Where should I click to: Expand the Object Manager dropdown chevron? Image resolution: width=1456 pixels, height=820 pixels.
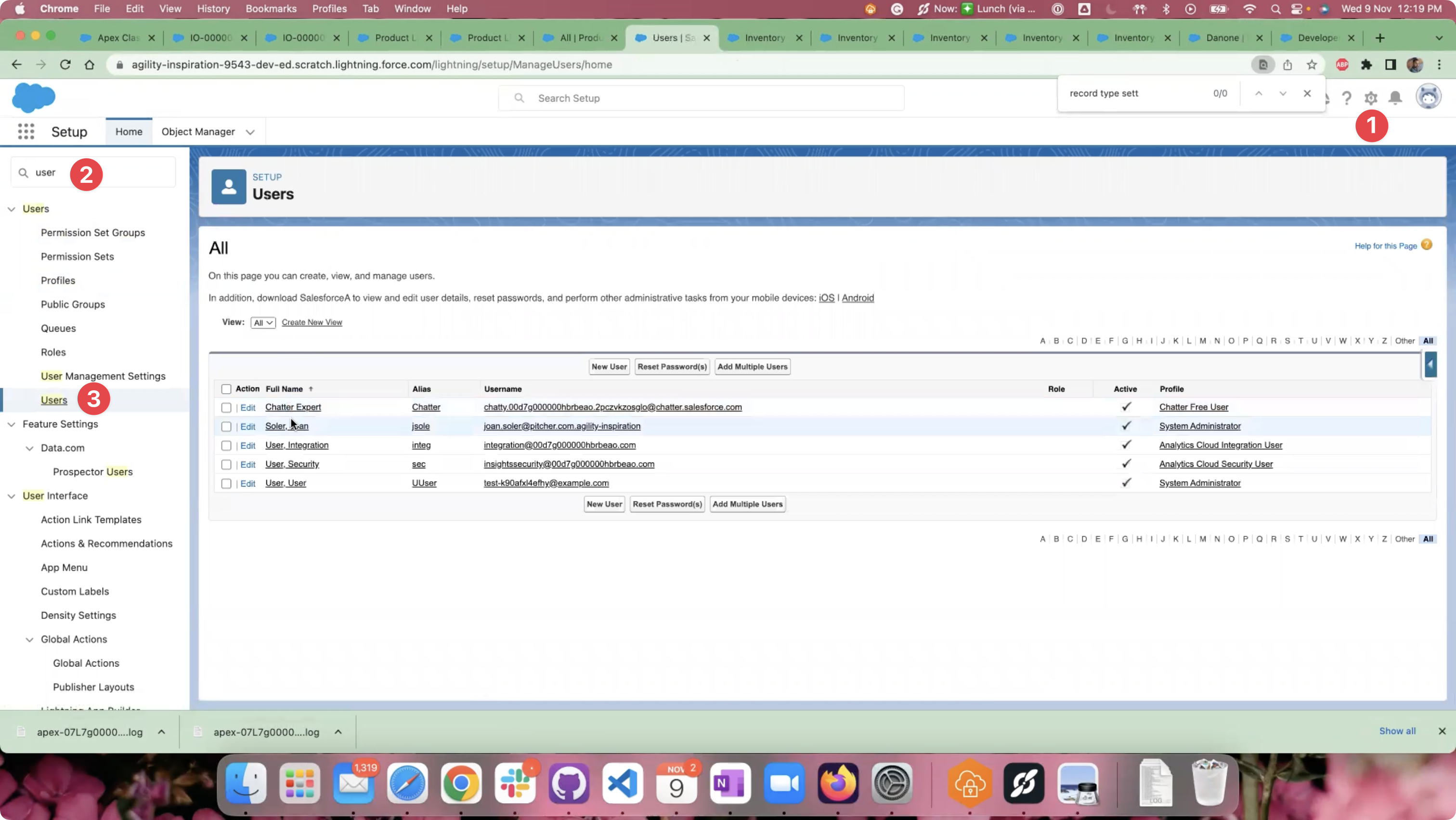coord(250,132)
